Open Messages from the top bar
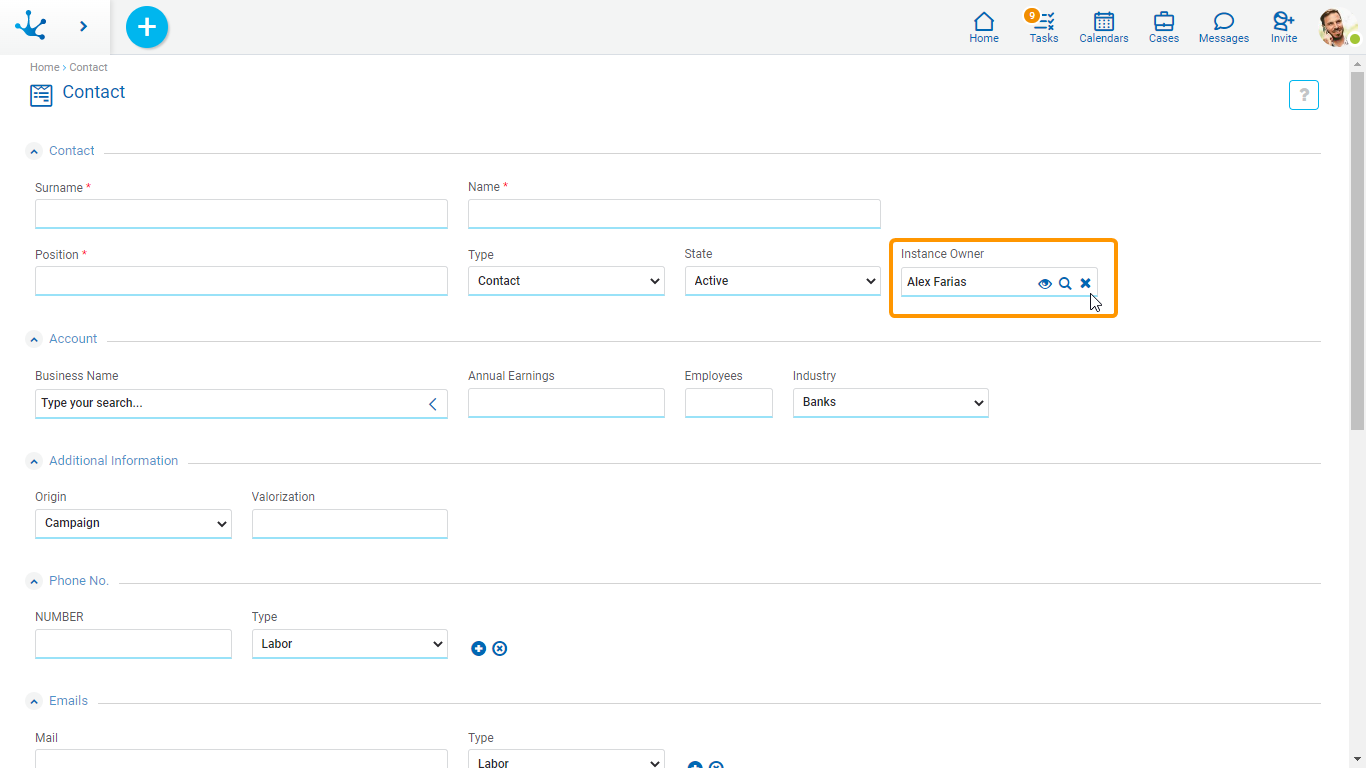The width and height of the screenshot is (1366, 768). coord(1223,27)
